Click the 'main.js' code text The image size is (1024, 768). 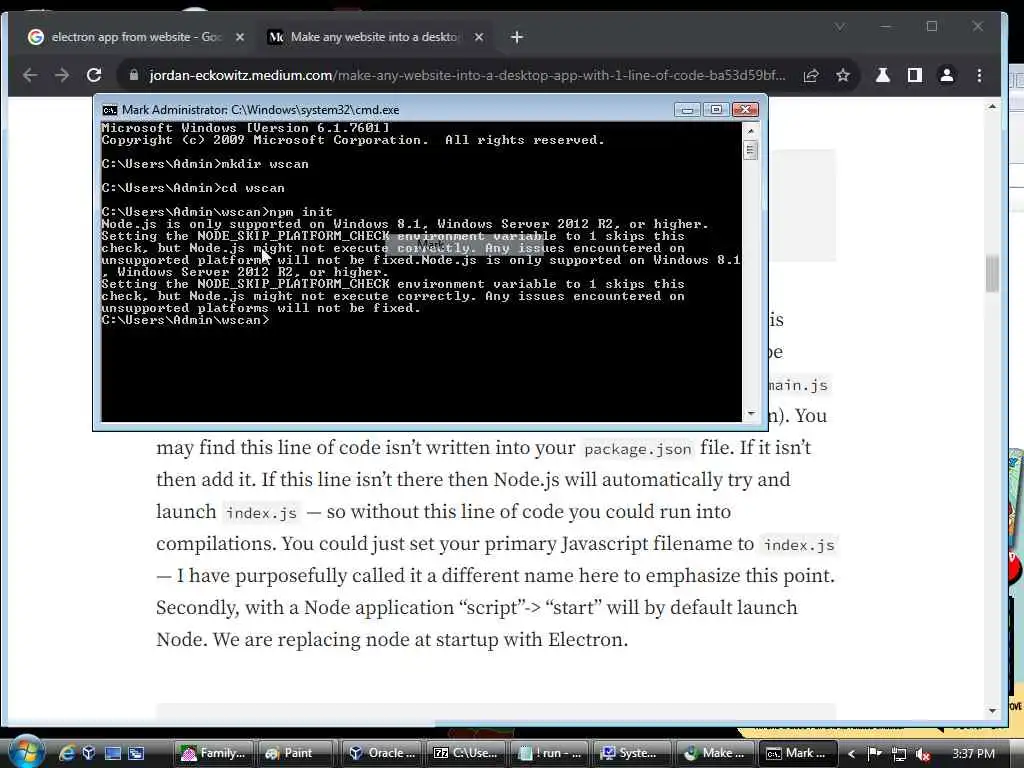(x=798, y=385)
